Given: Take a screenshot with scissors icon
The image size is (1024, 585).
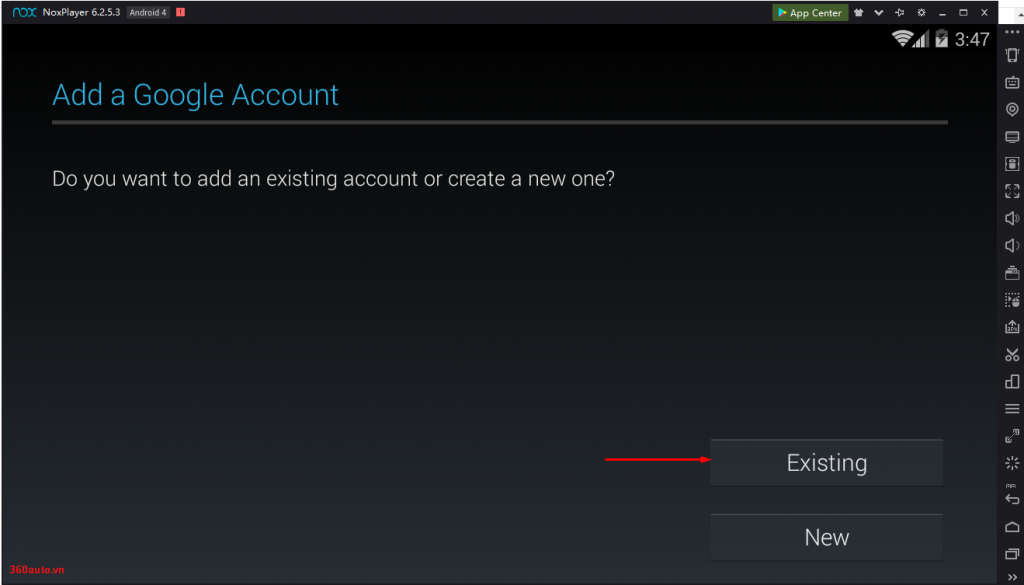Looking at the screenshot, I should tap(1012, 355).
